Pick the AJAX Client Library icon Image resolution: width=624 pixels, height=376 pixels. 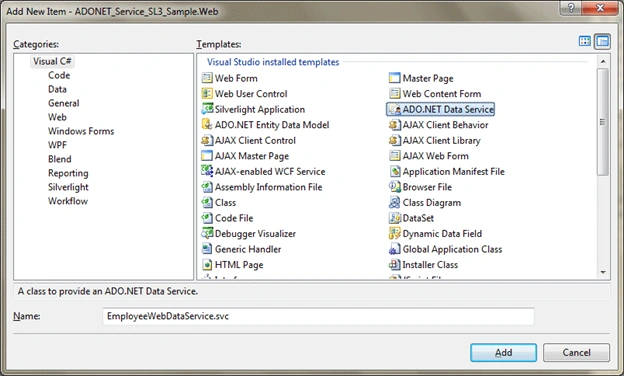(x=394, y=140)
